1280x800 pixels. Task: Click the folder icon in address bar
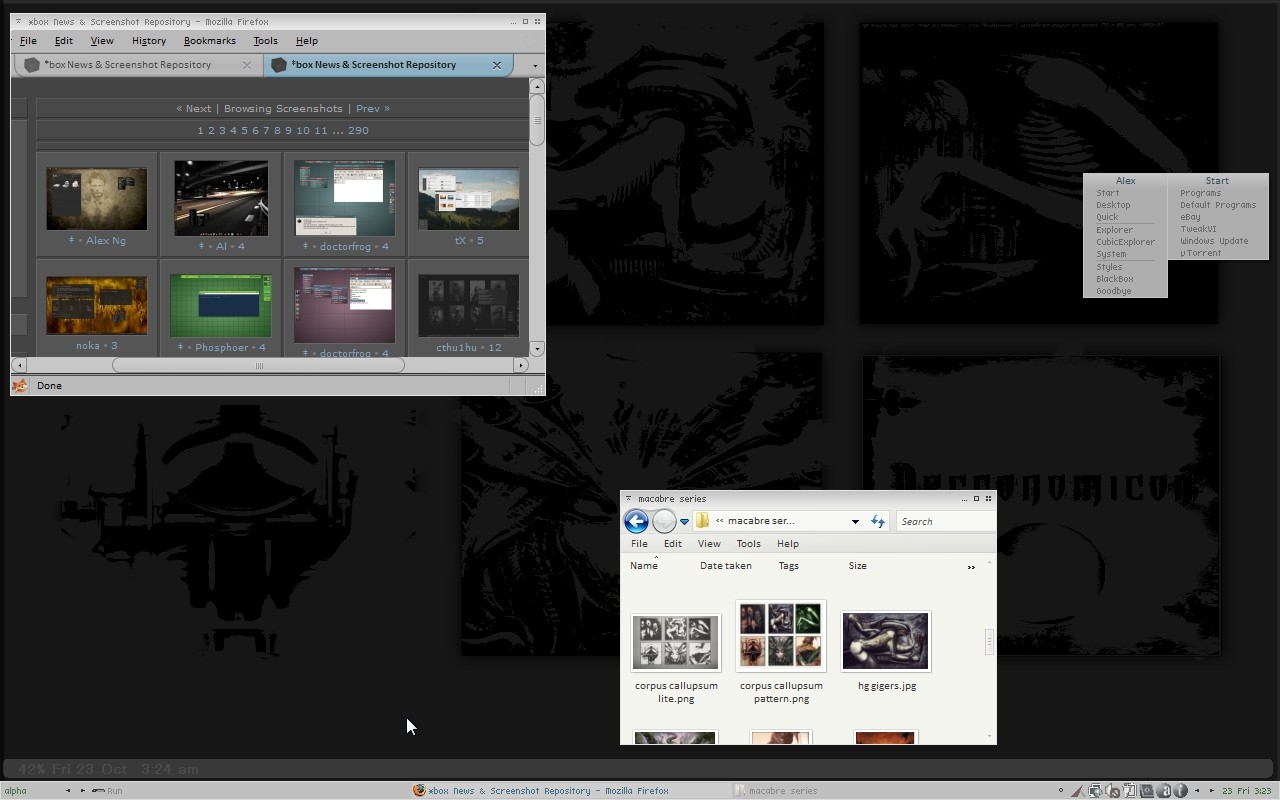[x=703, y=521]
